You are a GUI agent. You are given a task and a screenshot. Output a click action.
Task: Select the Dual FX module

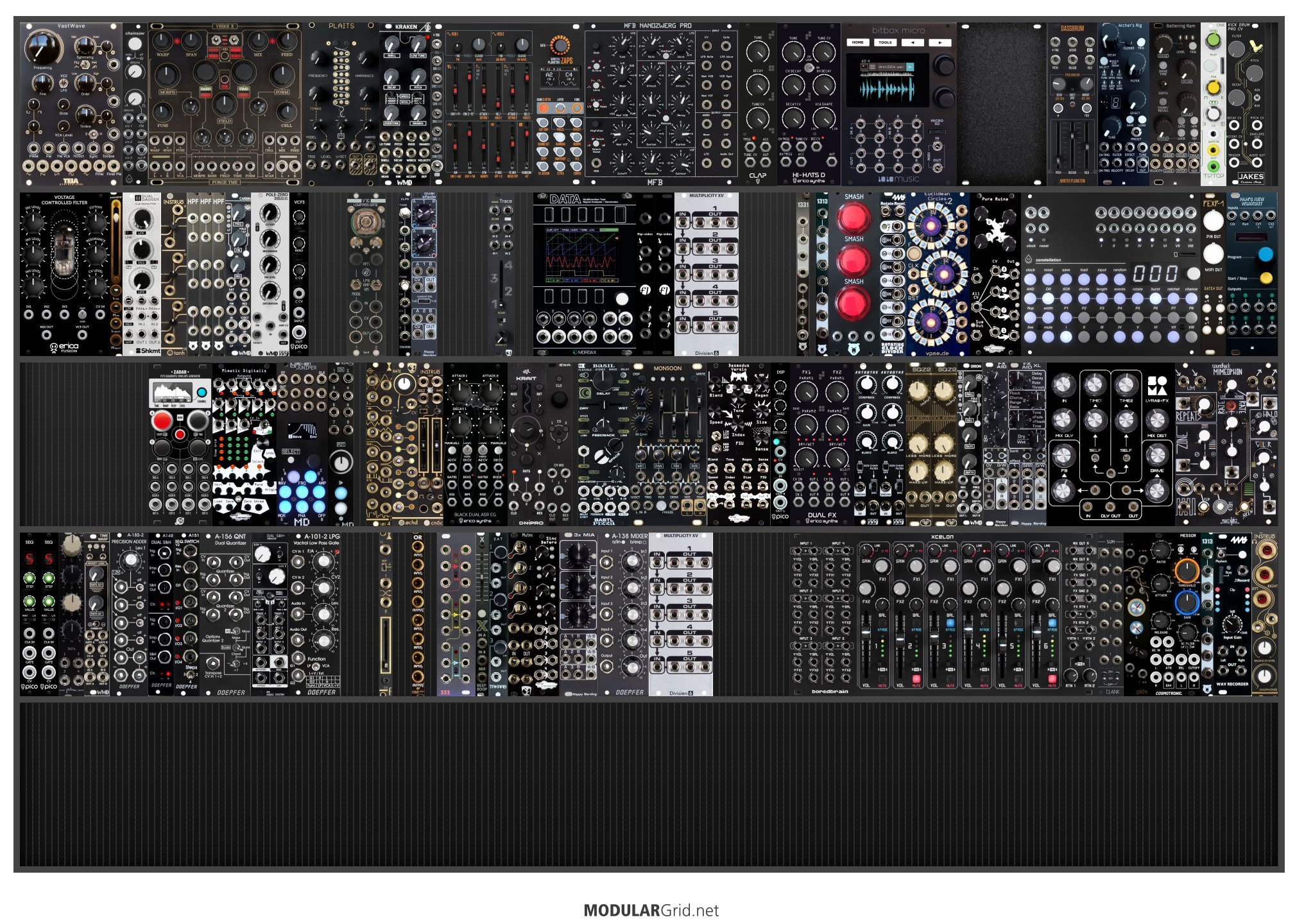click(822, 445)
